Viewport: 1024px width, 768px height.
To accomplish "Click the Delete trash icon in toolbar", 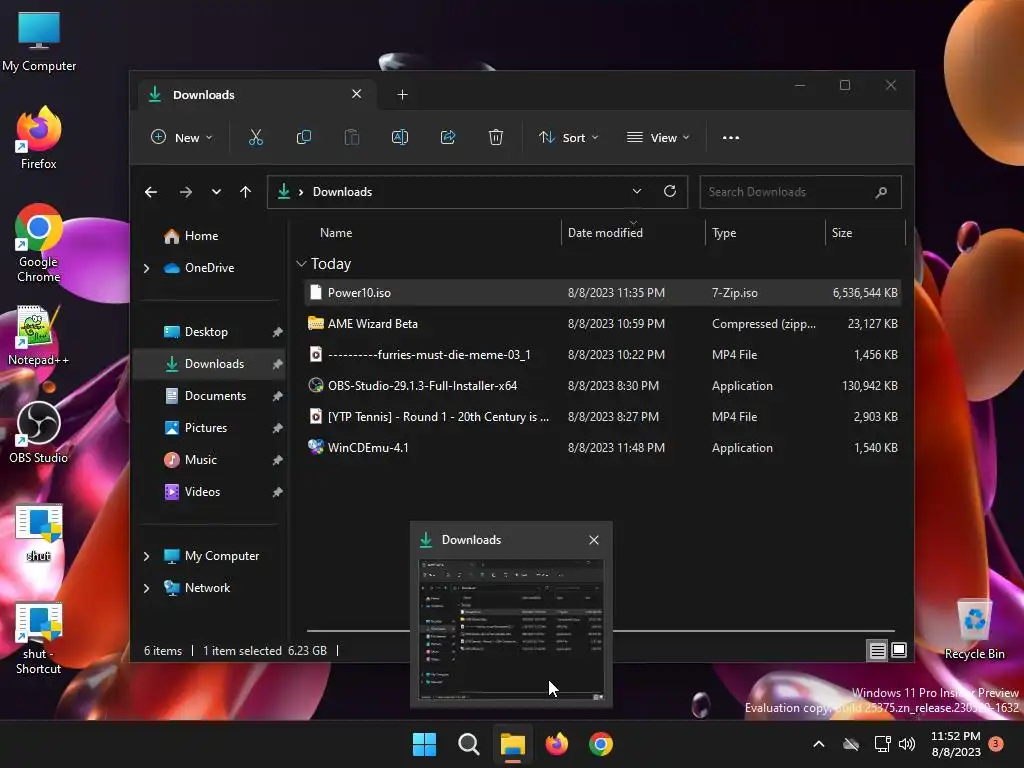I will pyautogui.click(x=496, y=137).
